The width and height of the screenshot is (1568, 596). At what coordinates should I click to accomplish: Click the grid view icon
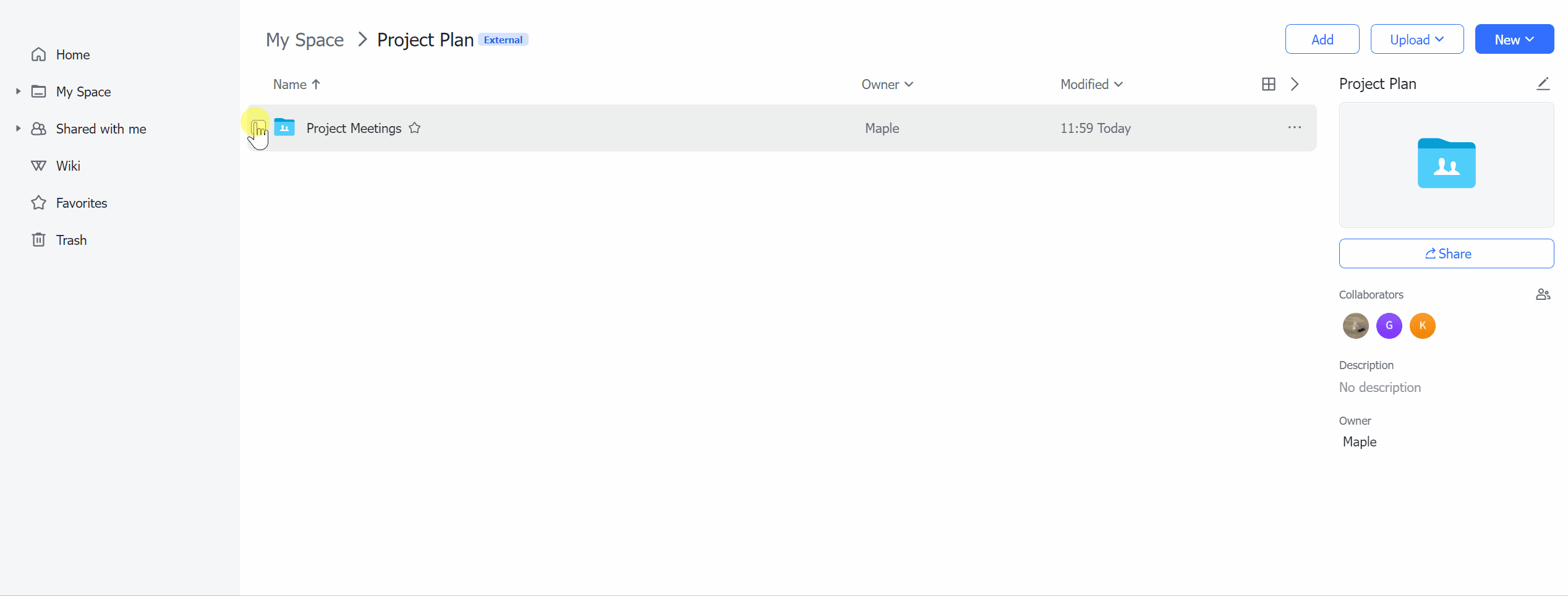[x=1268, y=84]
